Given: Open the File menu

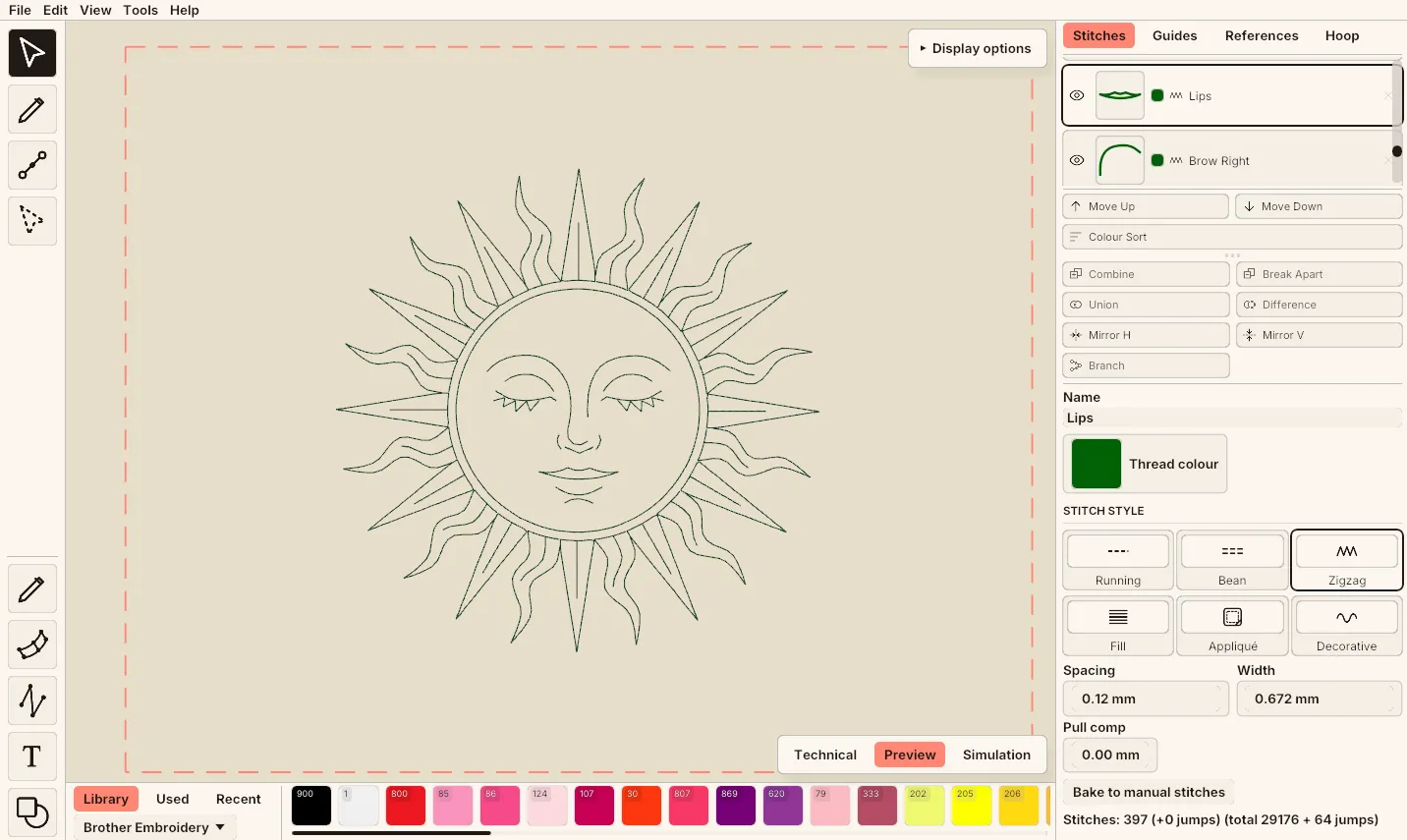Looking at the screenshot, I should 20,10.
